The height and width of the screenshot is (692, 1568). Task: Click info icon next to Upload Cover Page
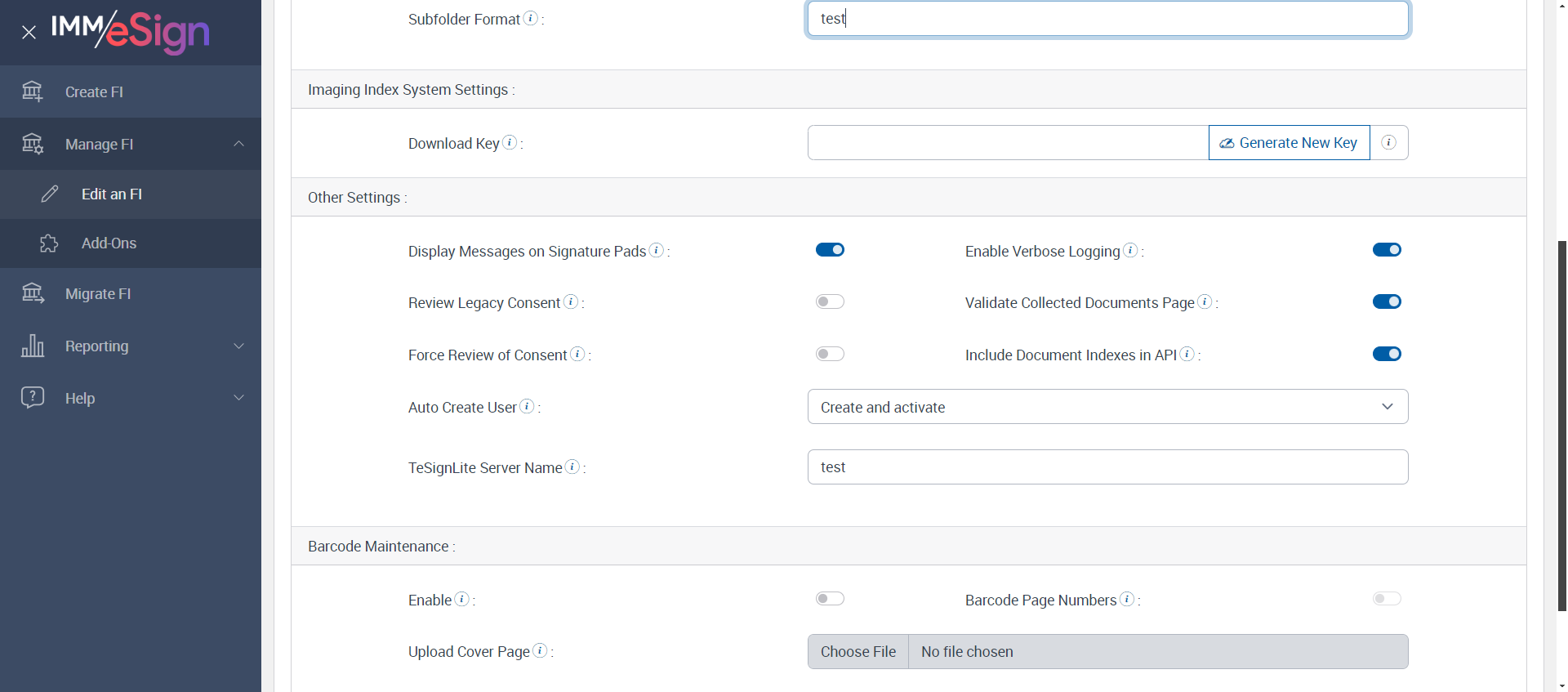(540, 650)
